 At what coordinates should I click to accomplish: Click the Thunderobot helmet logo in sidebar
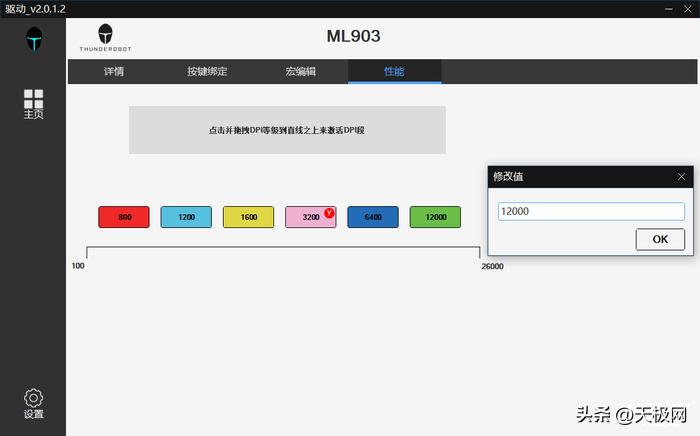(34, 39)
